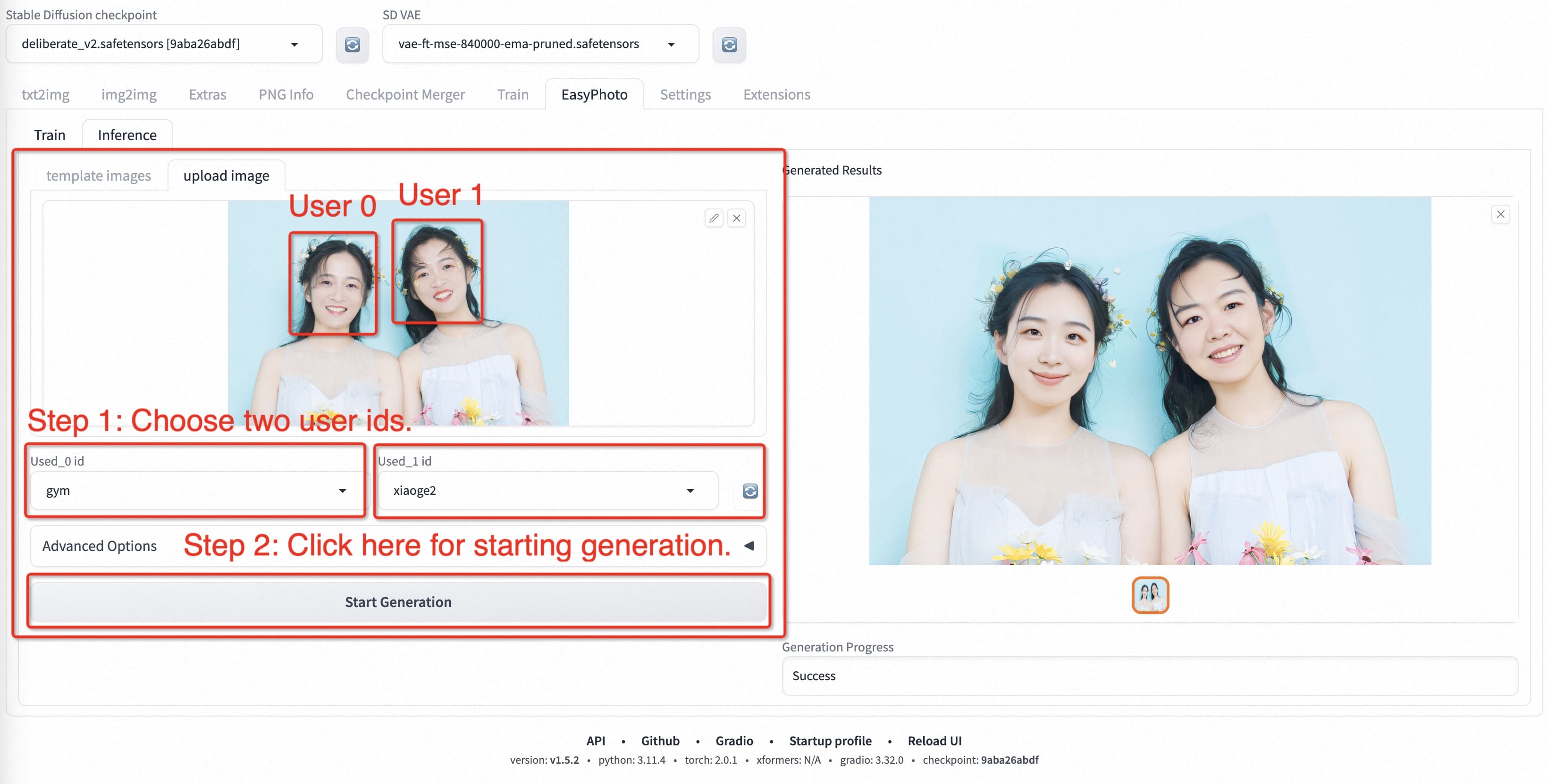Switch to the txt2img tab

pos(46,94)
